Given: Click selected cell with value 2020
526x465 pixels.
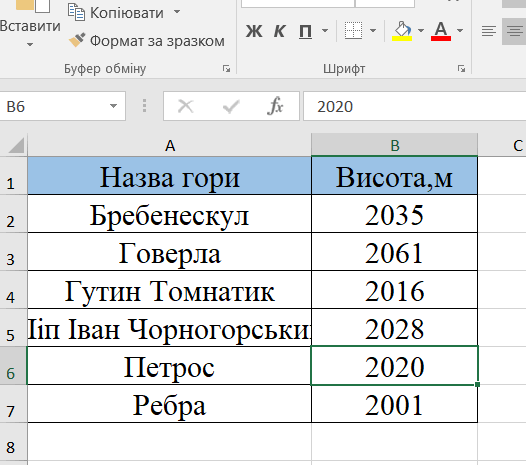Looking at the screenshot, I should (394, 366).
